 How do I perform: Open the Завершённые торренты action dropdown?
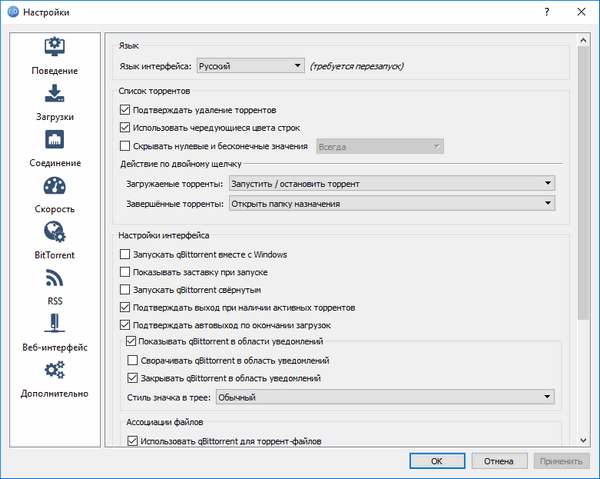pyautogui.click(x=392, y=204)
